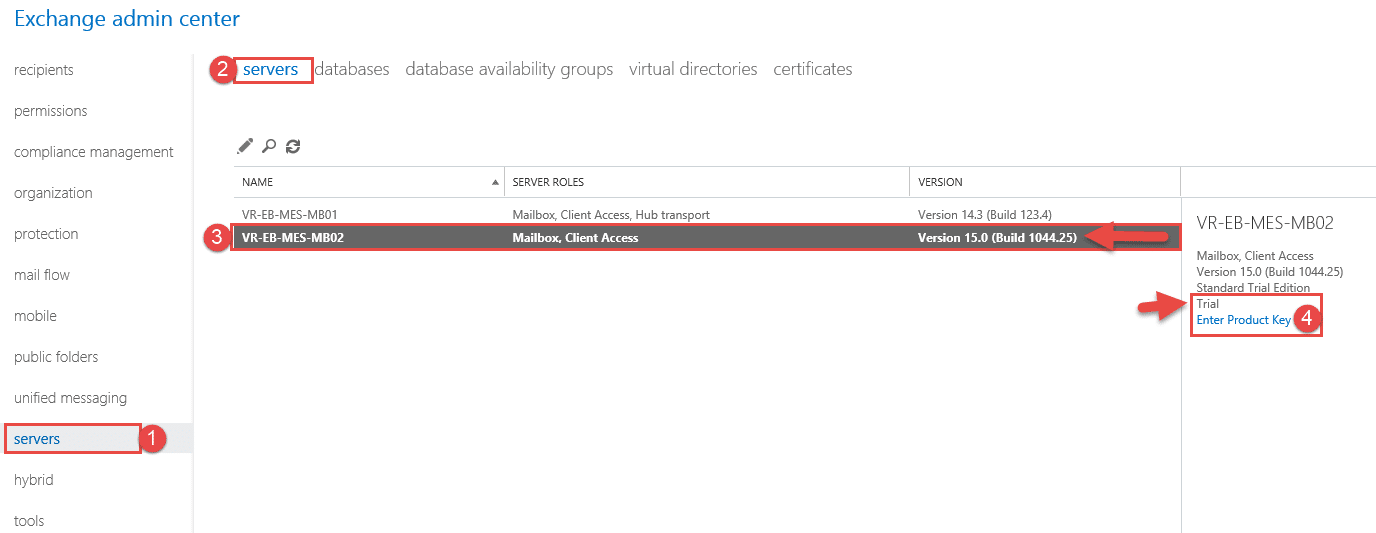Image resolution: width=1376 pixels, height=533 pixels.
Task: Open the mail flow section
Action: 42,275
